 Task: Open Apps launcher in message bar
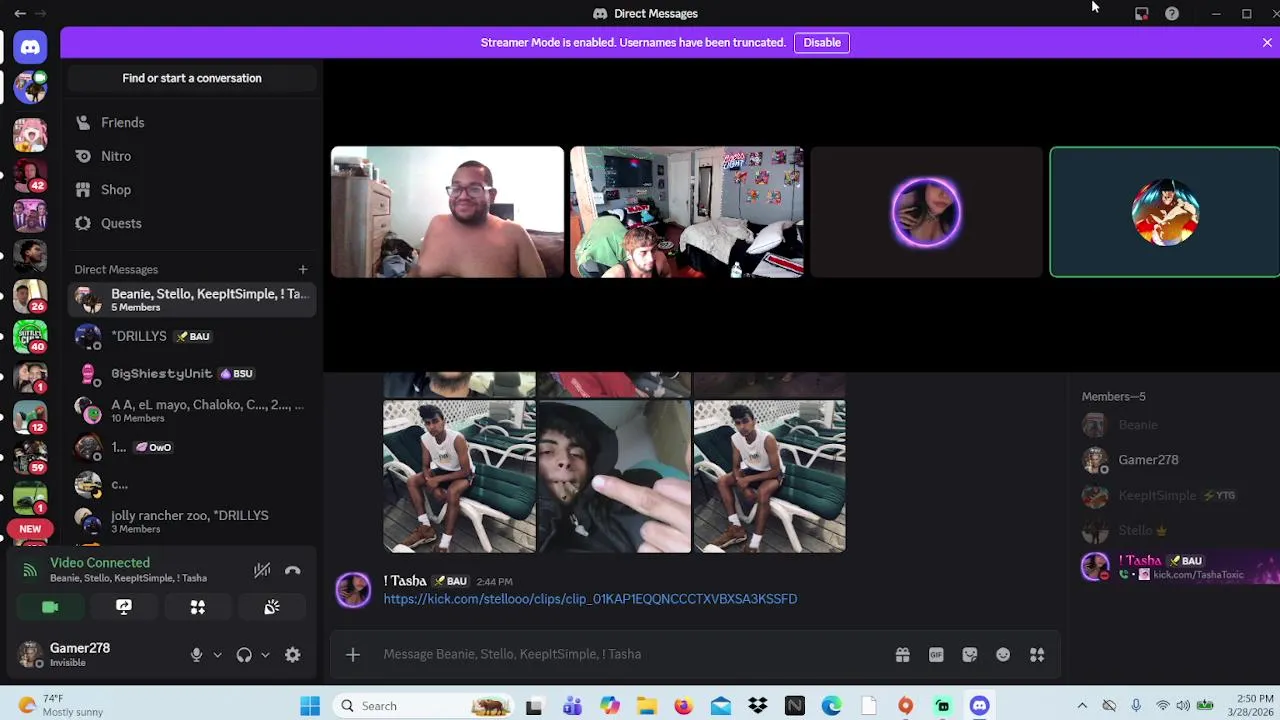pos(1037,654)
